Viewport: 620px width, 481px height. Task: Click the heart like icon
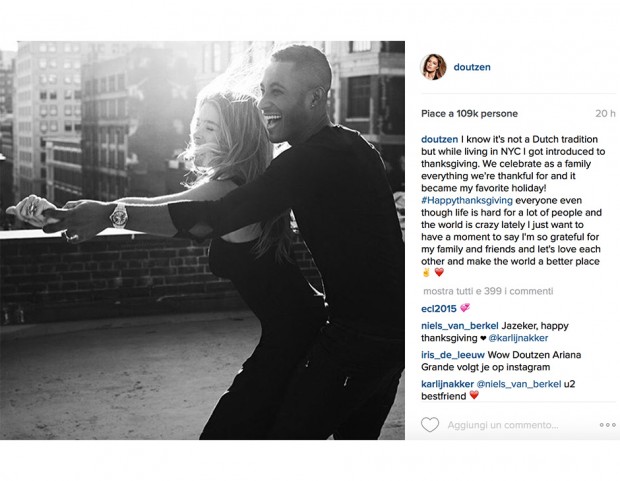point(430,424)
